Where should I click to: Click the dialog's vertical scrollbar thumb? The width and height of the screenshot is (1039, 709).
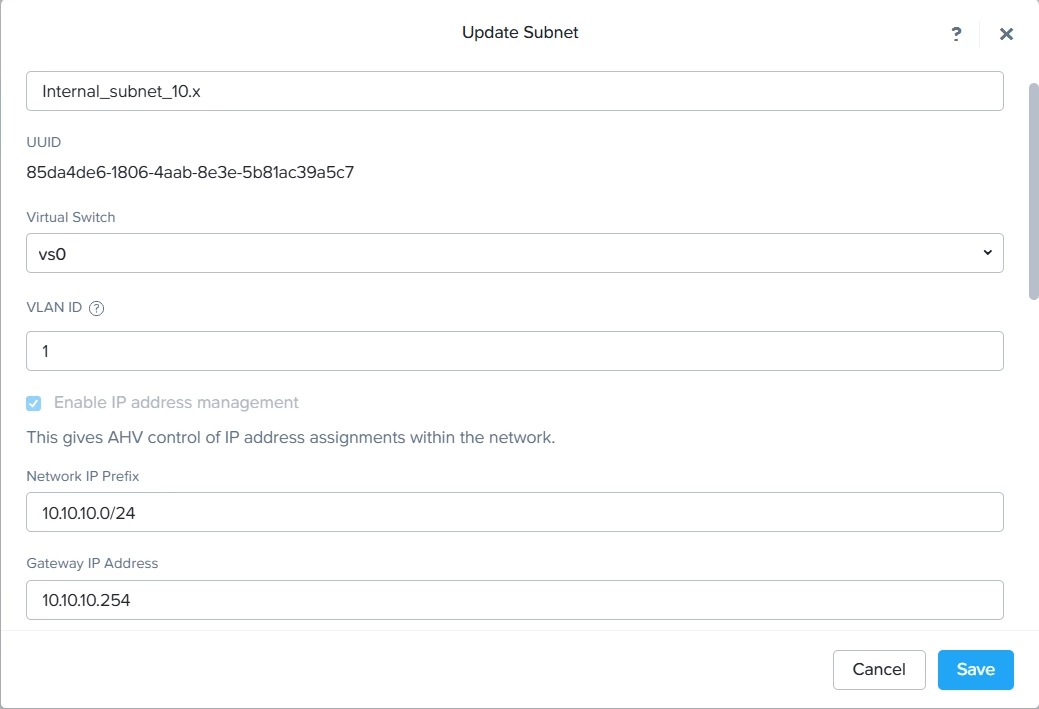tap(1033, 191)
